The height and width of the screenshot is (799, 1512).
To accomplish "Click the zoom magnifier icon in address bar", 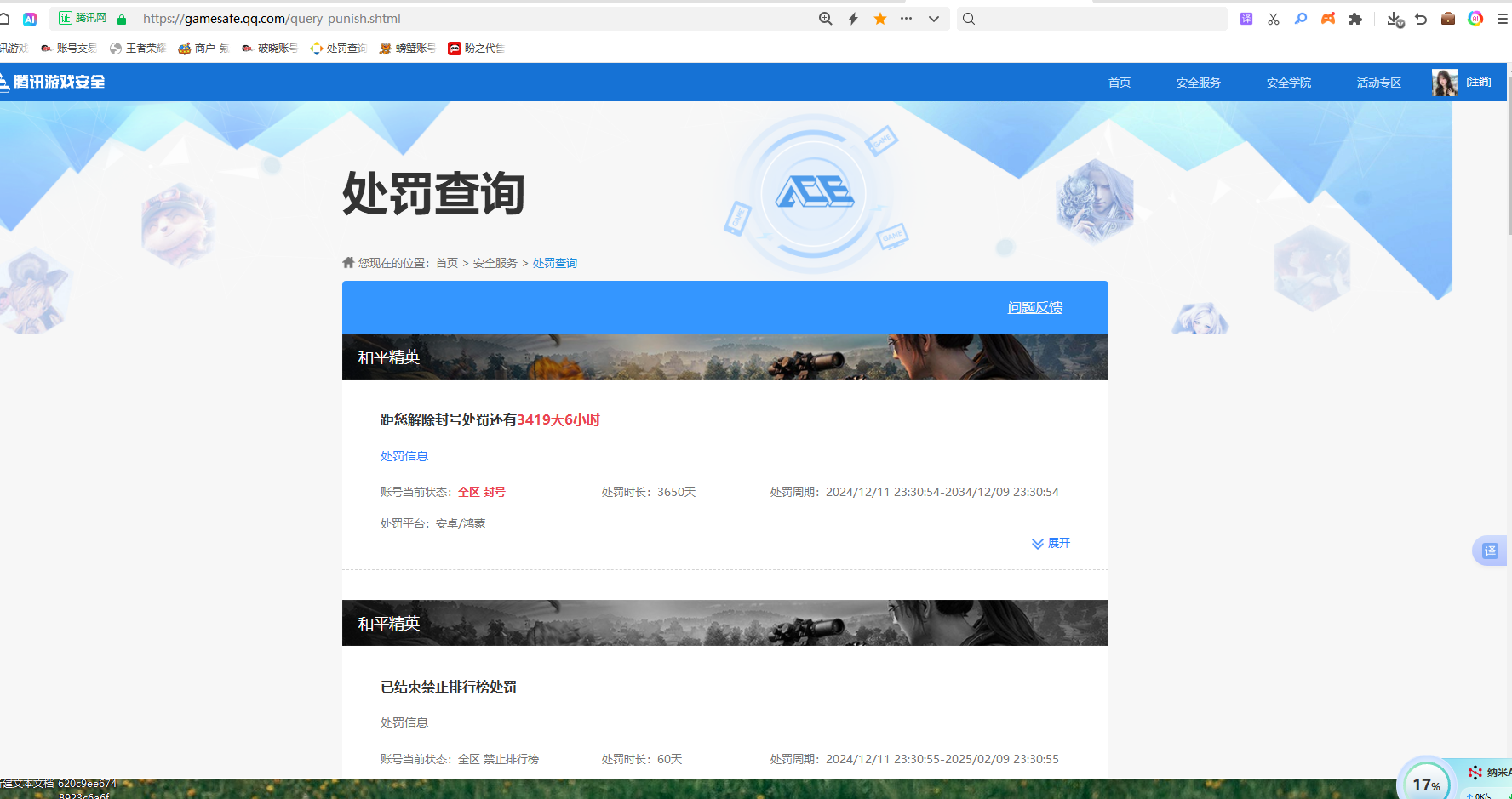I will tap(825, 19).
